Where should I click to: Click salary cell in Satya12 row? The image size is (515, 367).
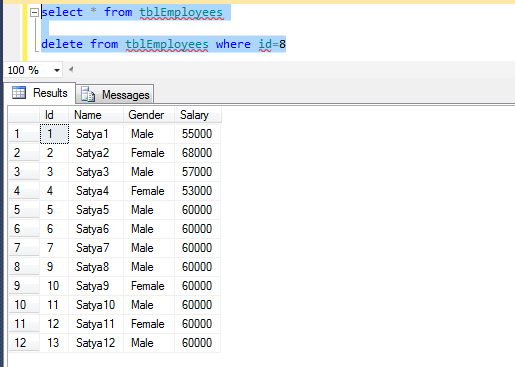click(197, 343)
